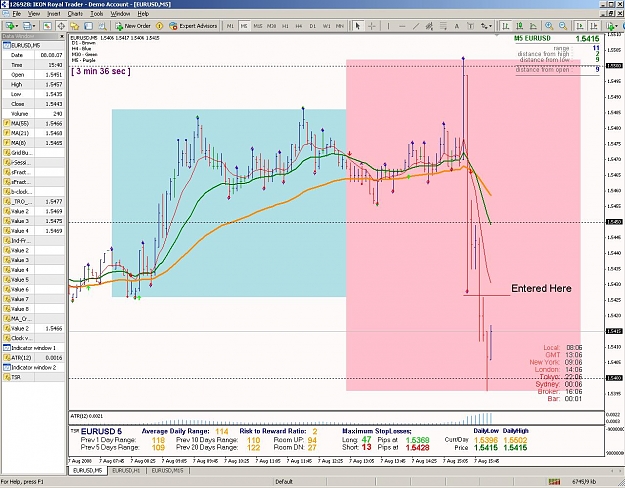Toggle the Expert Advisors button
The width and height of the screenshot is (625, 488).
[x=193, y=26]
